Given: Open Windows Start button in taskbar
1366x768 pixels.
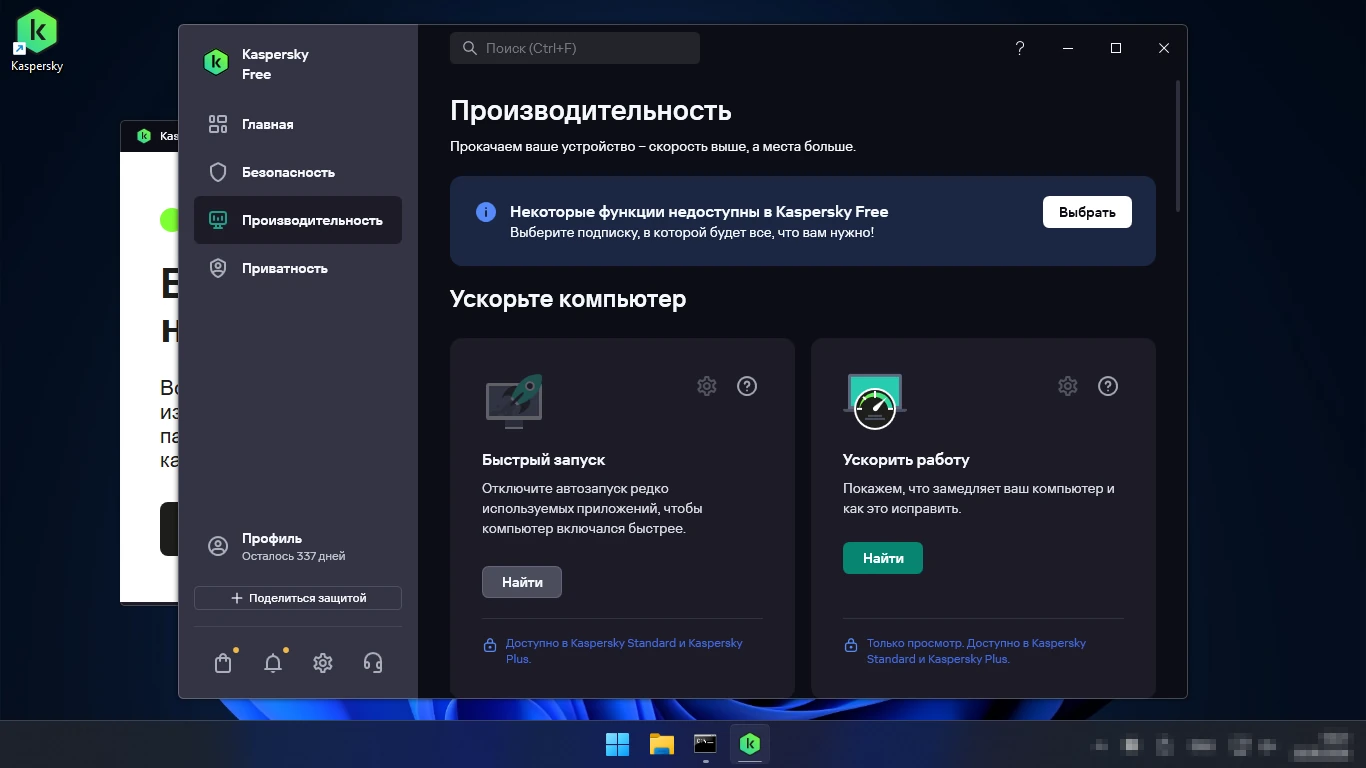Looking at the screenshot, I should (x=617, y=744).
